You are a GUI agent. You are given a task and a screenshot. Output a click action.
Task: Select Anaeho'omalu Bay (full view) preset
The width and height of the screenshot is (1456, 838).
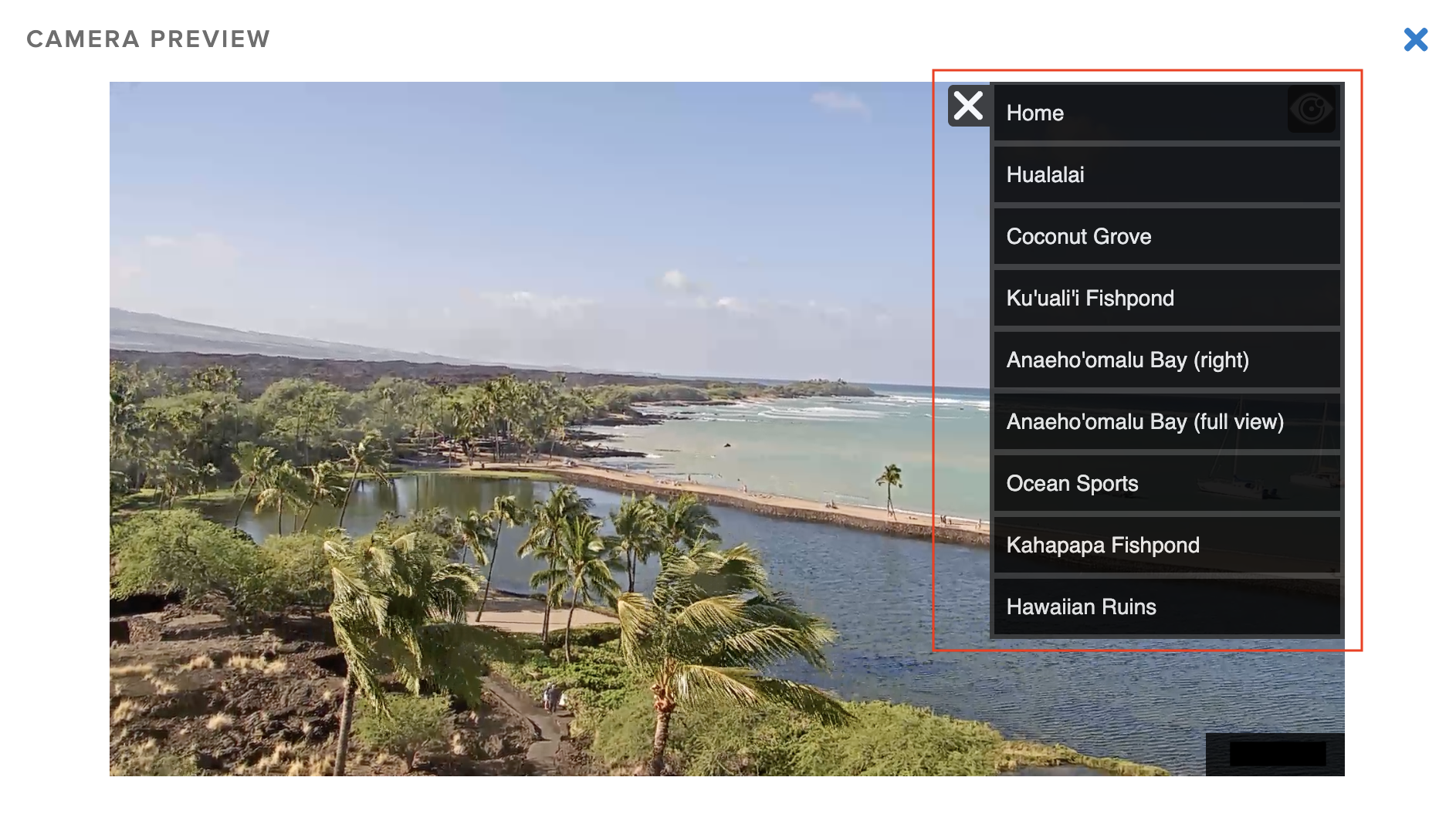[1166, 421]
